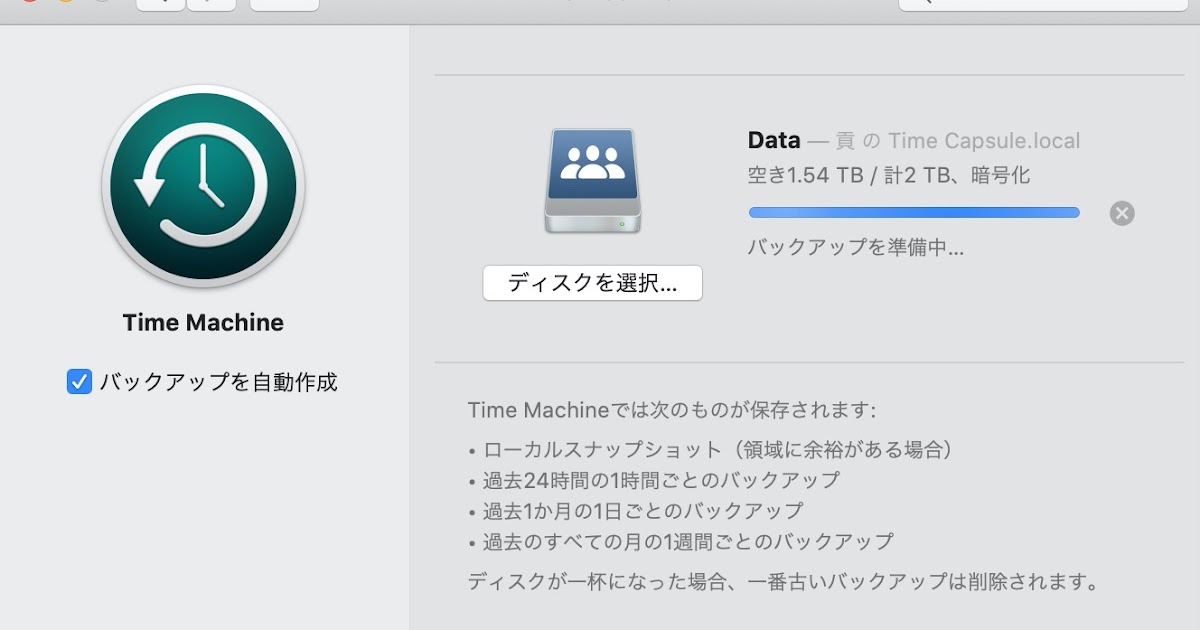Click "過去24時間の1時間ごとのバックアップ" line
The width and height of the screenshot is (1200, 630).
(x=654, y=480)
